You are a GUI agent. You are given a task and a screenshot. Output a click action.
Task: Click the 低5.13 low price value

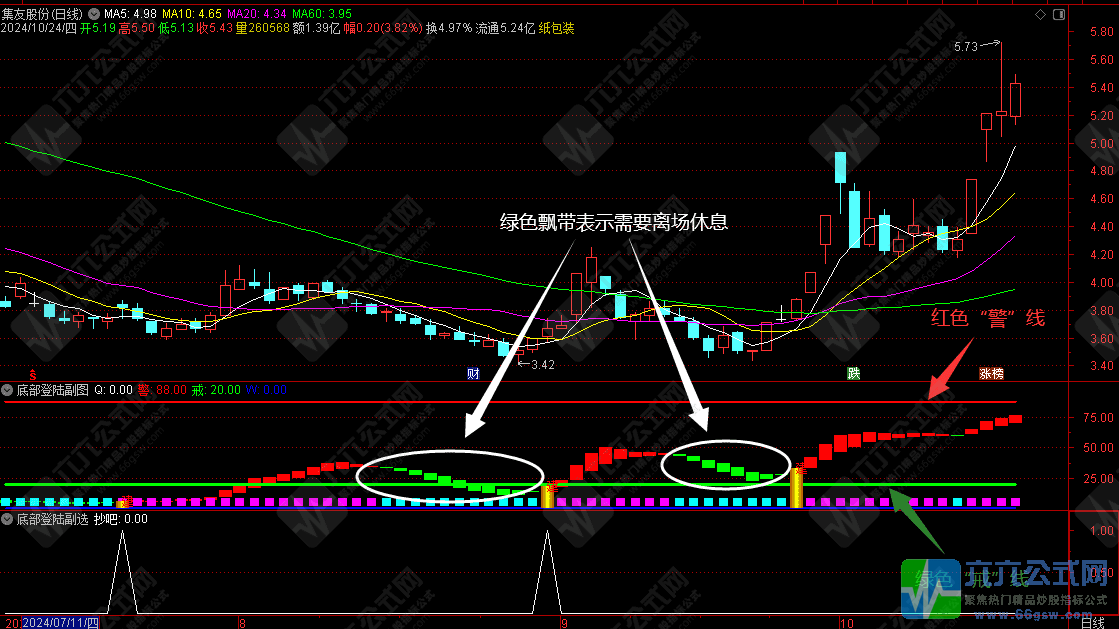pyautogui.click(x=176, y=29)
